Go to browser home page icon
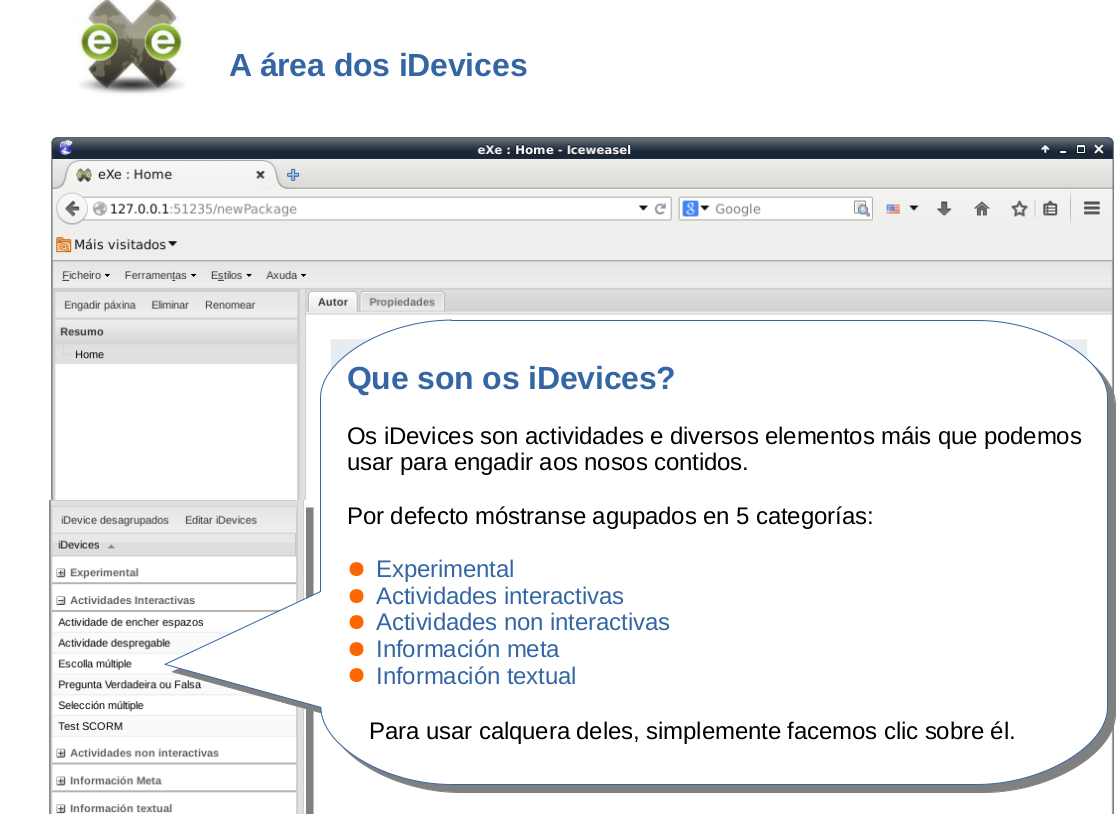 [x=981, y=209]
